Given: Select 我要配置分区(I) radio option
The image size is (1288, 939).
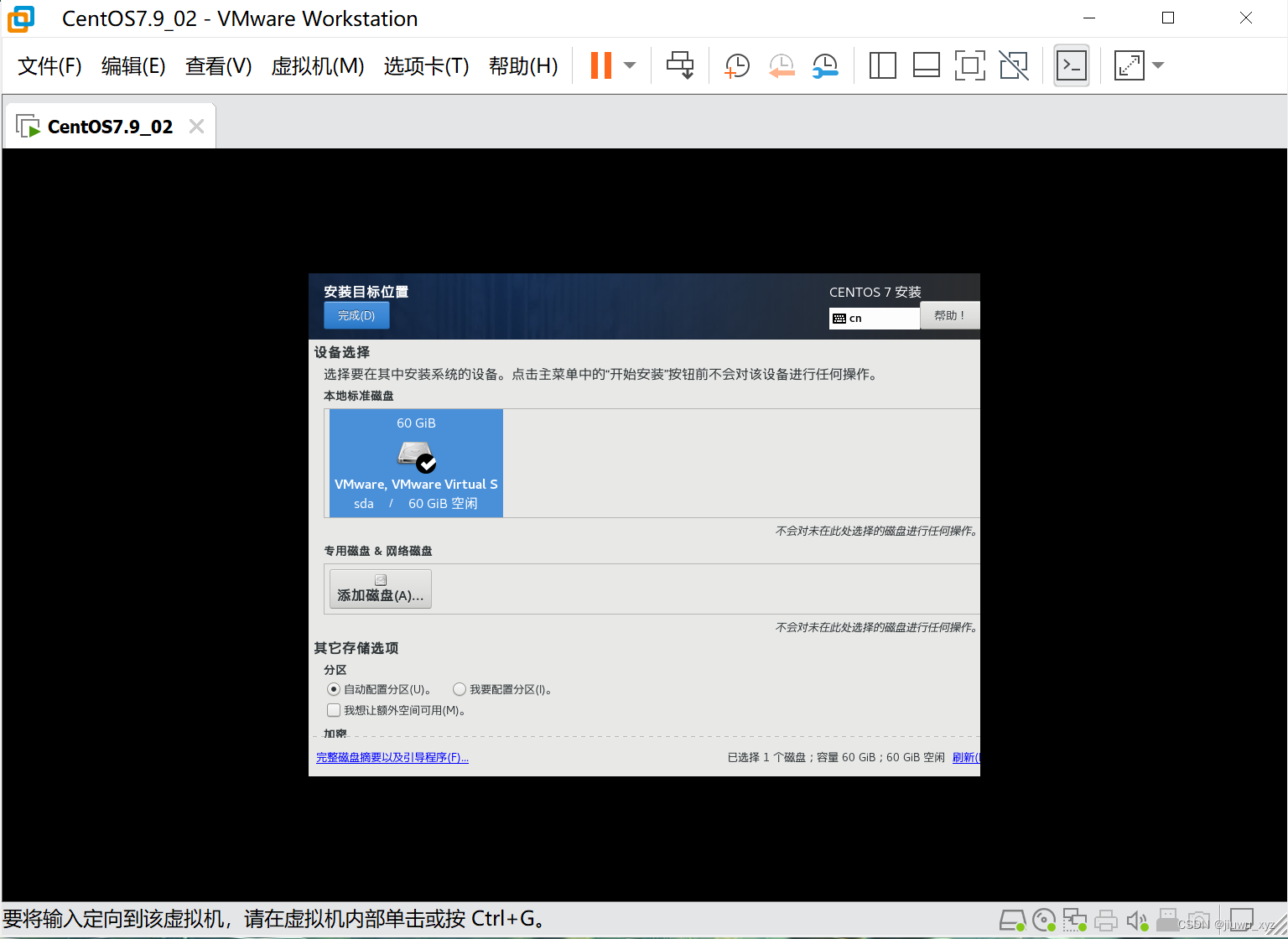Looking at the screenshot, I should [x=459, y=689].
